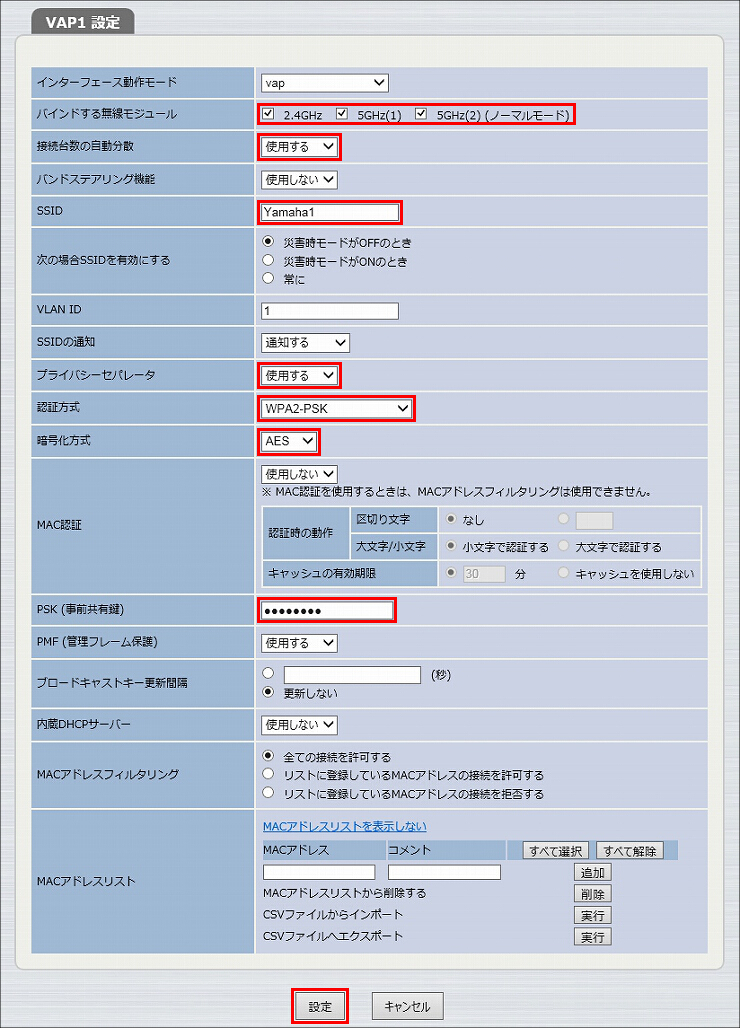The height and width of the screenshot is (1028, 740).
Task: Select the broadcast key interval seconds radio
Action: click(x=267, y=673)
